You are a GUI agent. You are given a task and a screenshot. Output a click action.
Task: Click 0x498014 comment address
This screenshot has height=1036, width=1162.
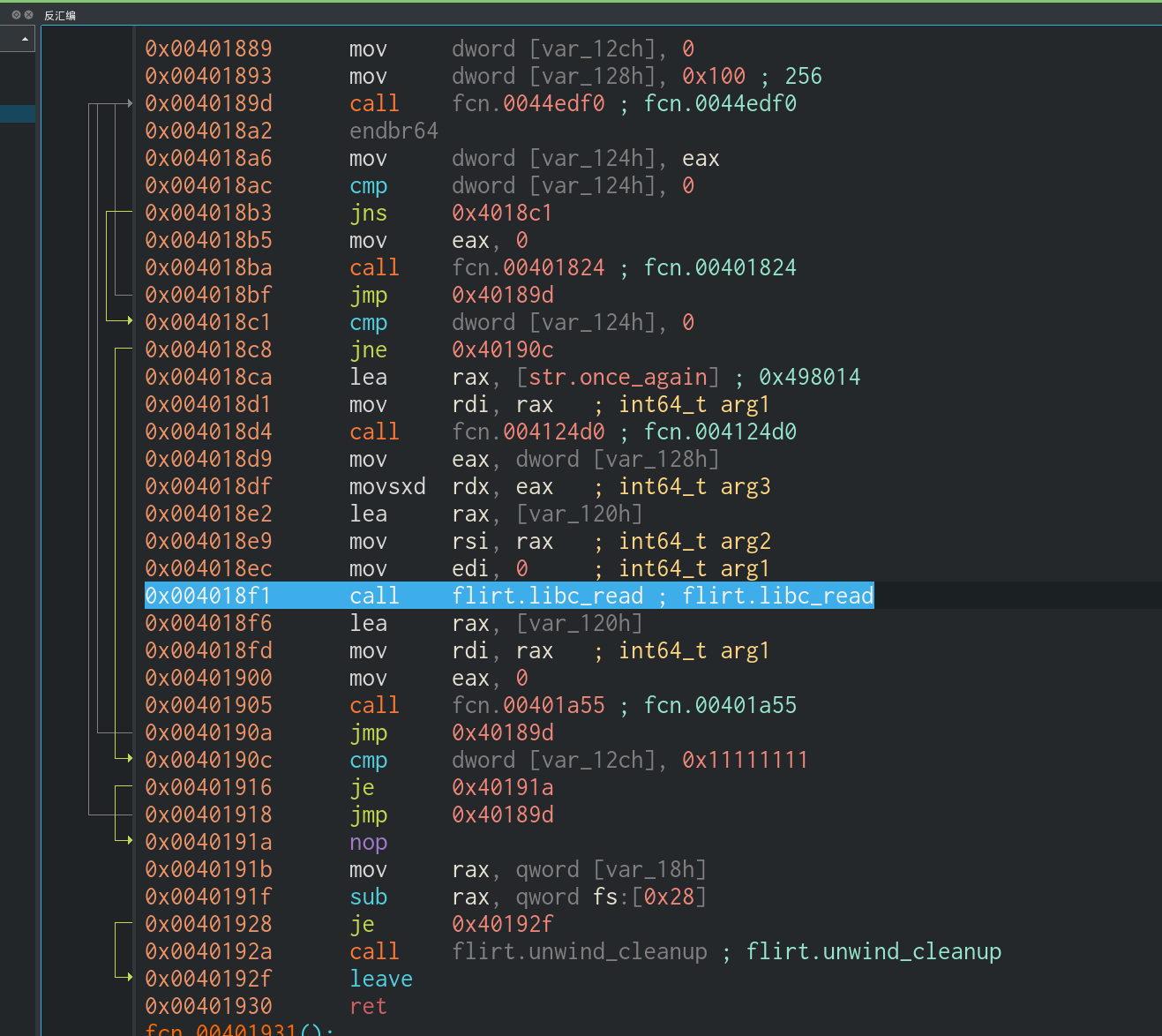tap(809, 377)
